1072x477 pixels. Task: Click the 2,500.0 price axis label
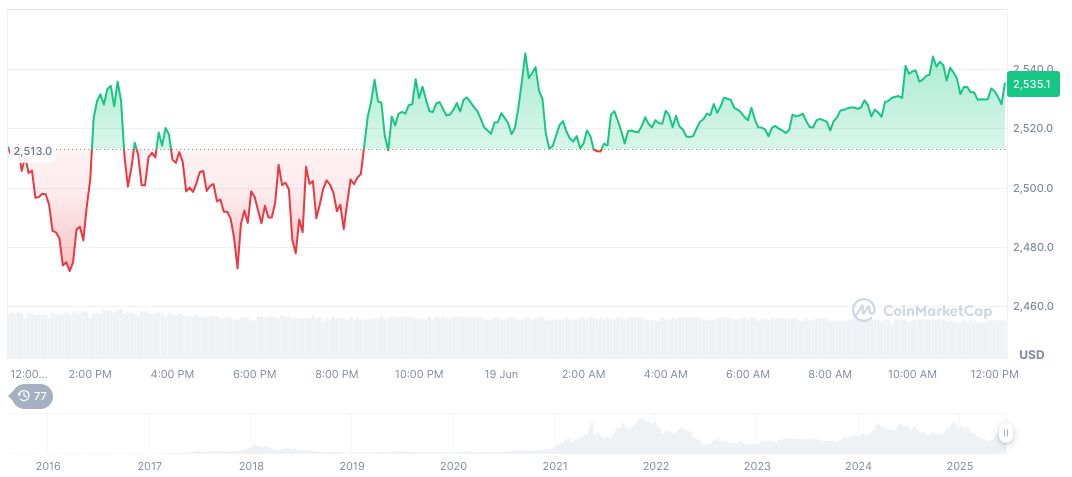pyautogui.click(x=1033, y=188)
